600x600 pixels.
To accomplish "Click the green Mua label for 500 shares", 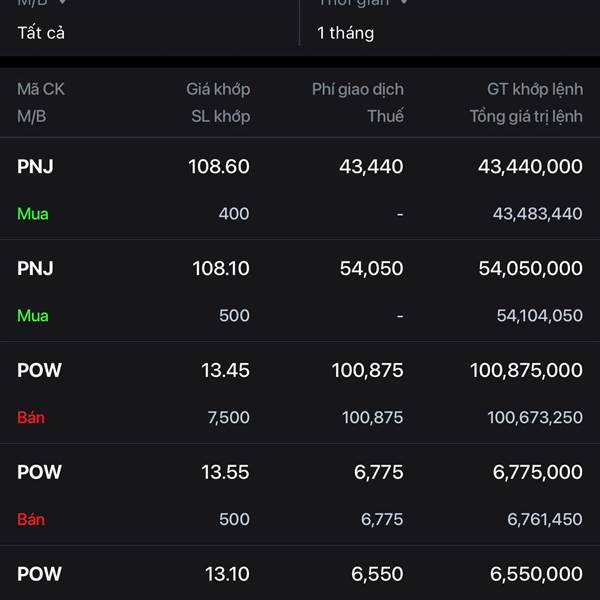I will coord(32,316).
